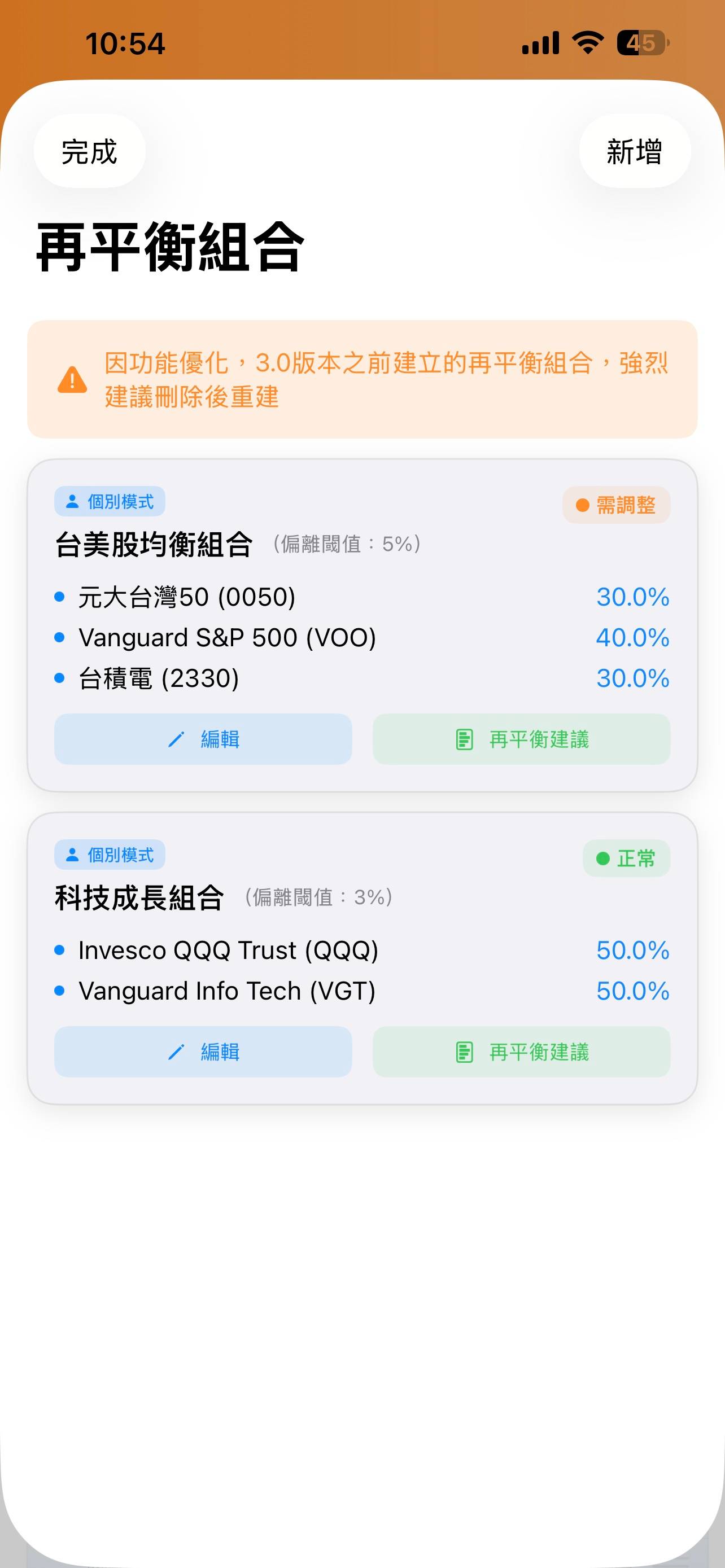Tap the orange 需調整 status badge
The width and height of the screenshot is (725, 1568).
coord(616,505)
